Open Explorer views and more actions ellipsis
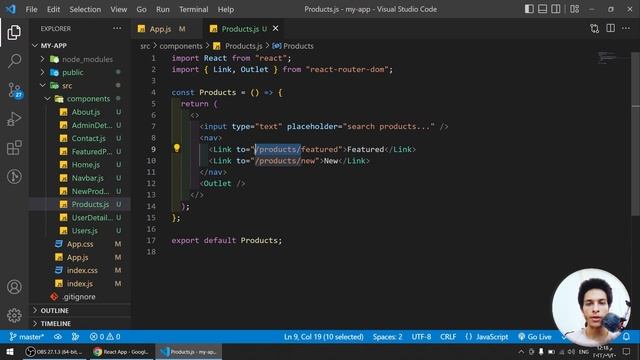The width and height of the screenshot is (640, 360). [x=117, y=28]
